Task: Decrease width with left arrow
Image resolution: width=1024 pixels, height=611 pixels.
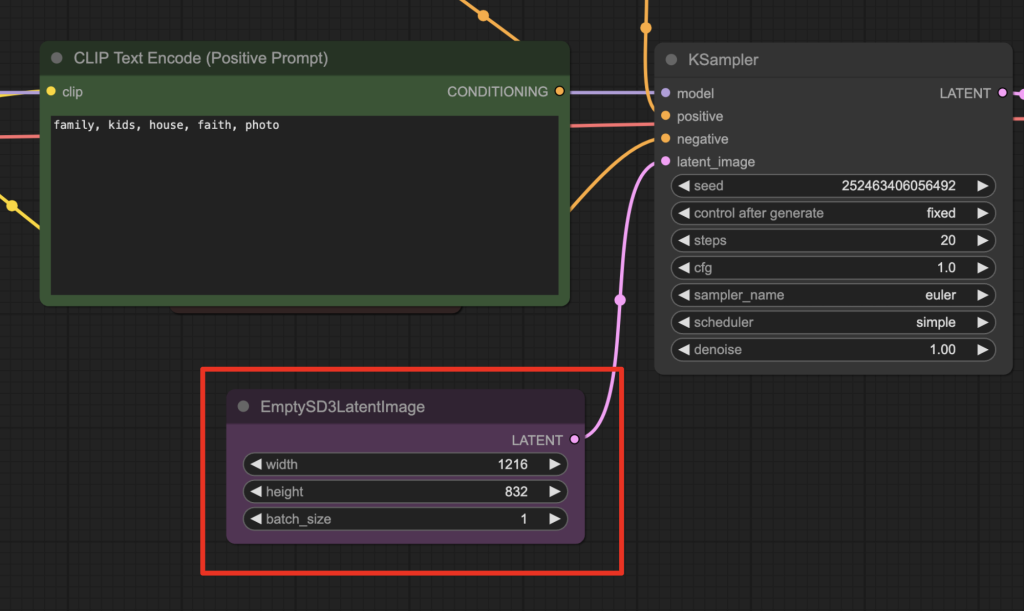Action: tap(256, 464)
